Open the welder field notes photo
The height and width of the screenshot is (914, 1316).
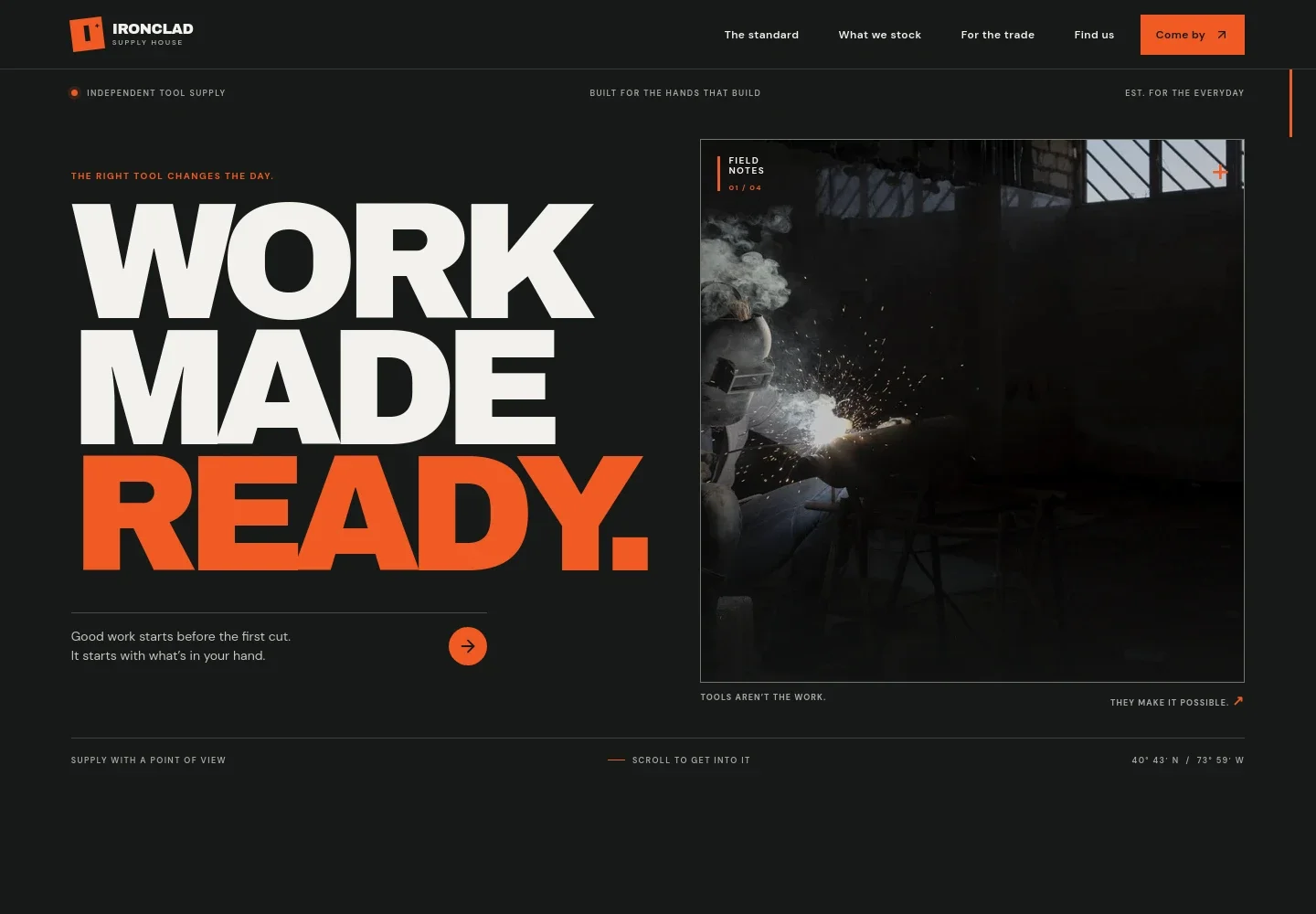[972, 410]
